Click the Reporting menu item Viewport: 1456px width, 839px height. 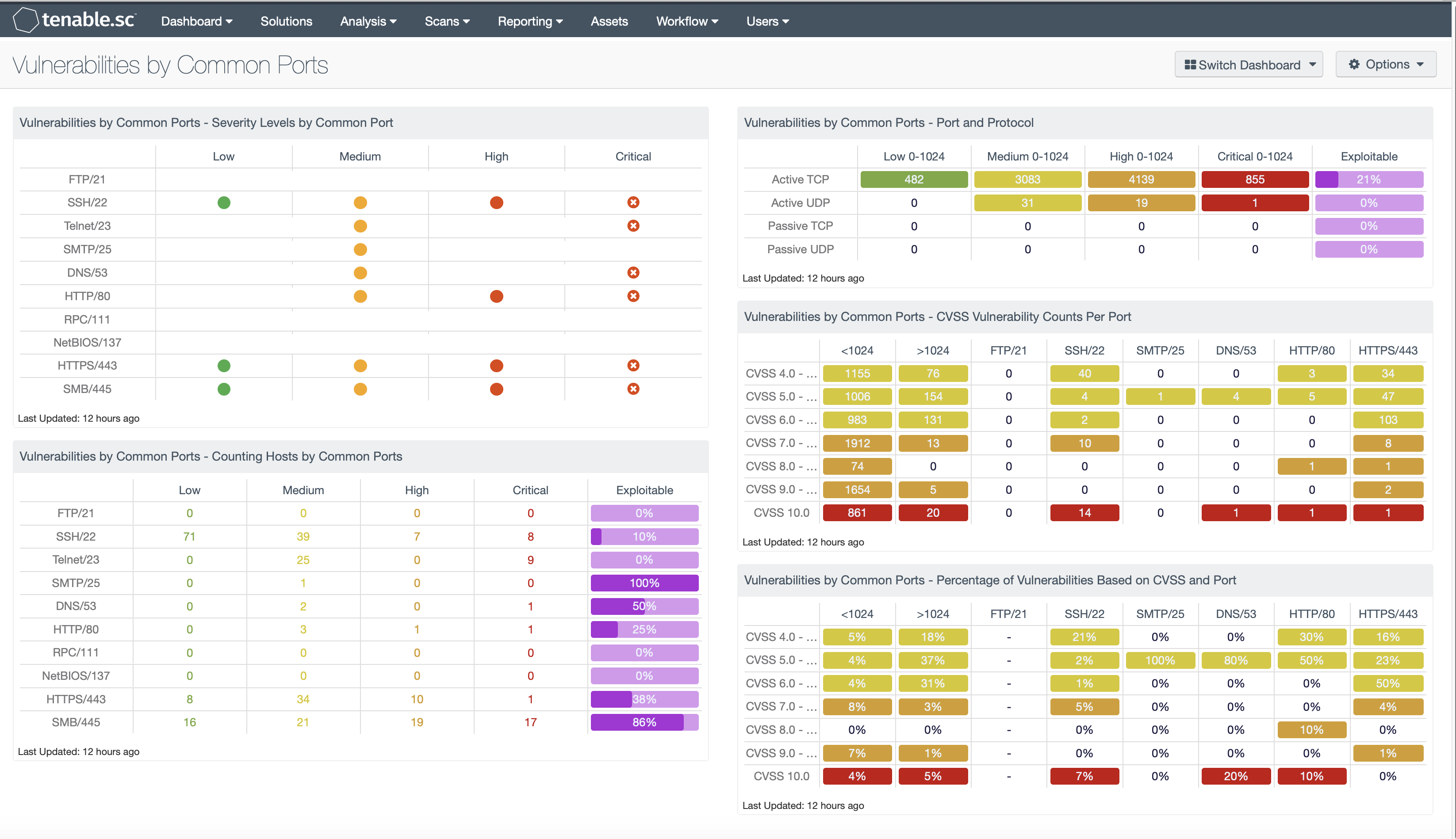pyautogui.click(x=528, y=20)
